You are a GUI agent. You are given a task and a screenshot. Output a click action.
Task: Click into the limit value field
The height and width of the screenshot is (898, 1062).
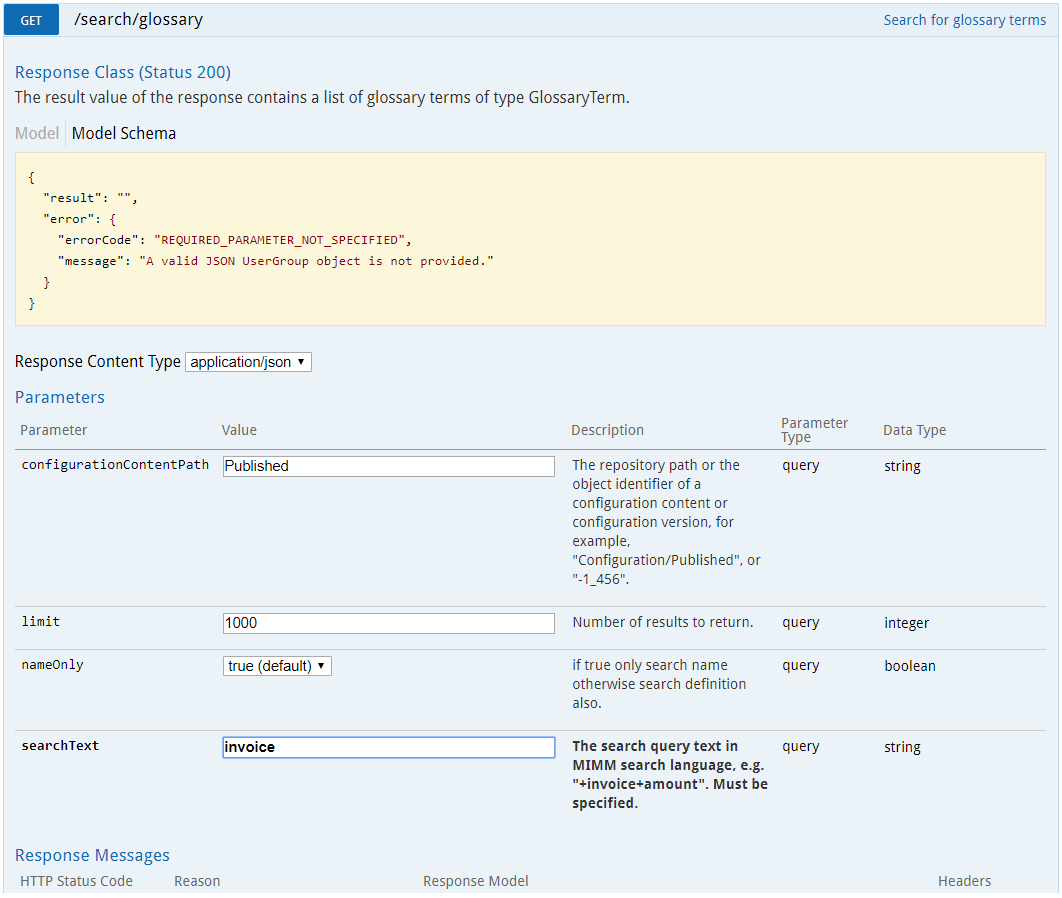pos(388,623)
